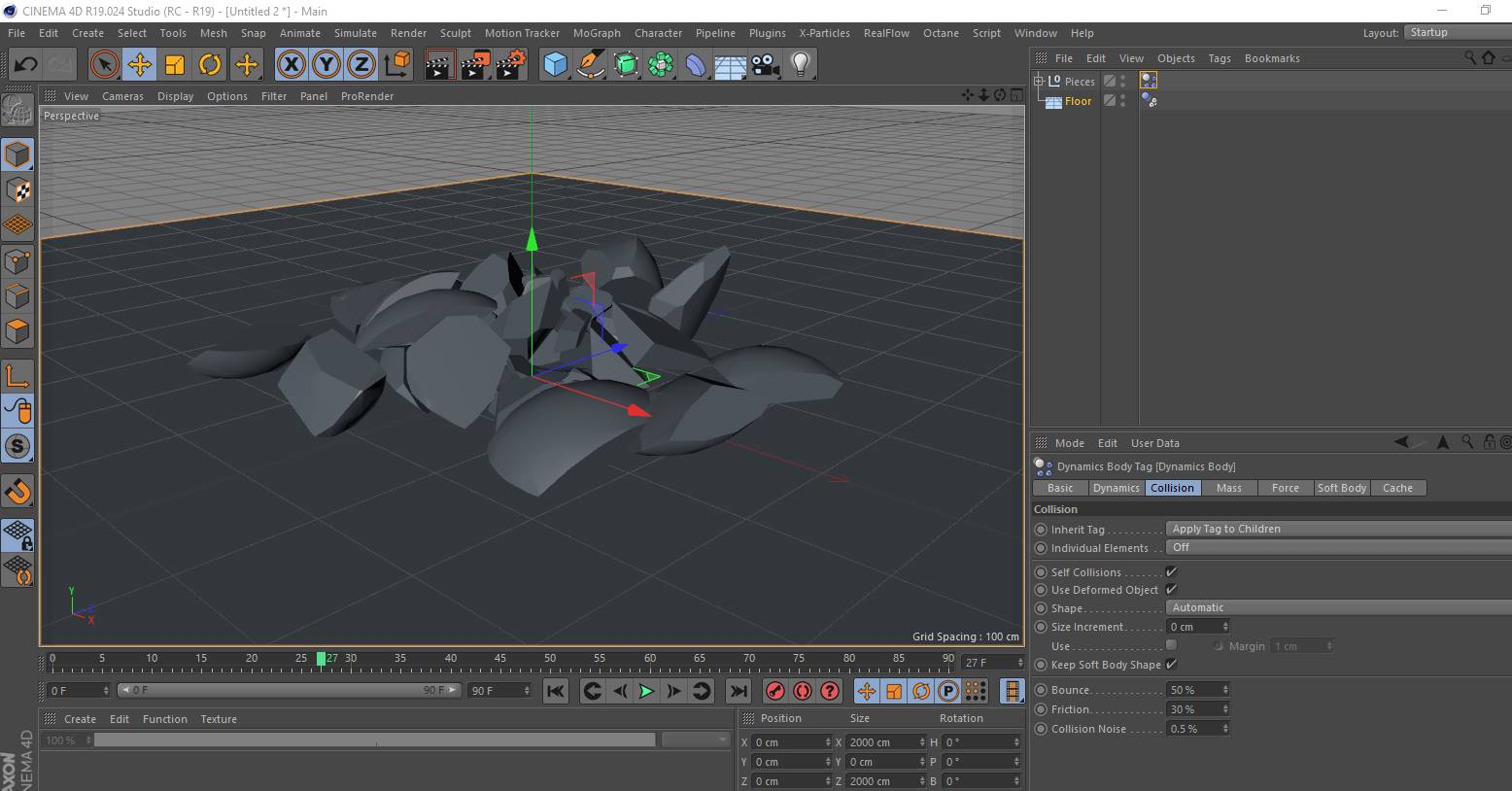Viewport: 1512px width, 791px height.
Task: Switch to the Force tab
Action: tap(1285, 488)
